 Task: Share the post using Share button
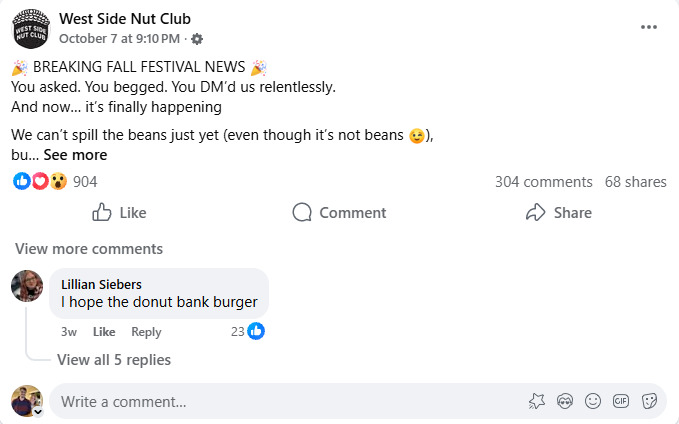click(x=558, y=213)
